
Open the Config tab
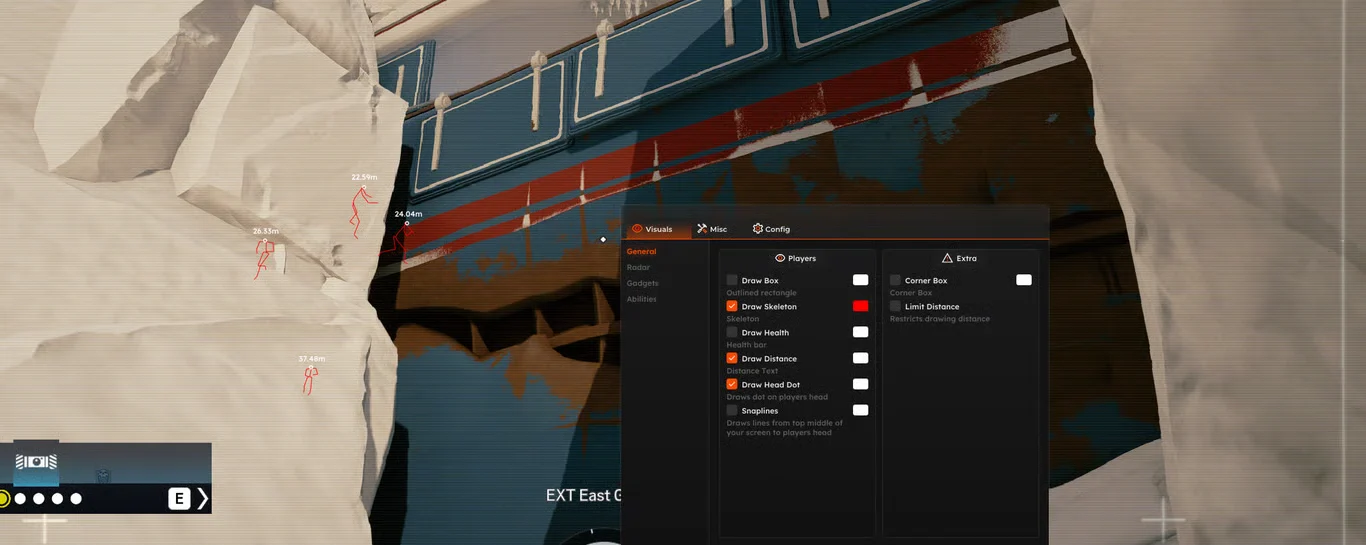771,229
